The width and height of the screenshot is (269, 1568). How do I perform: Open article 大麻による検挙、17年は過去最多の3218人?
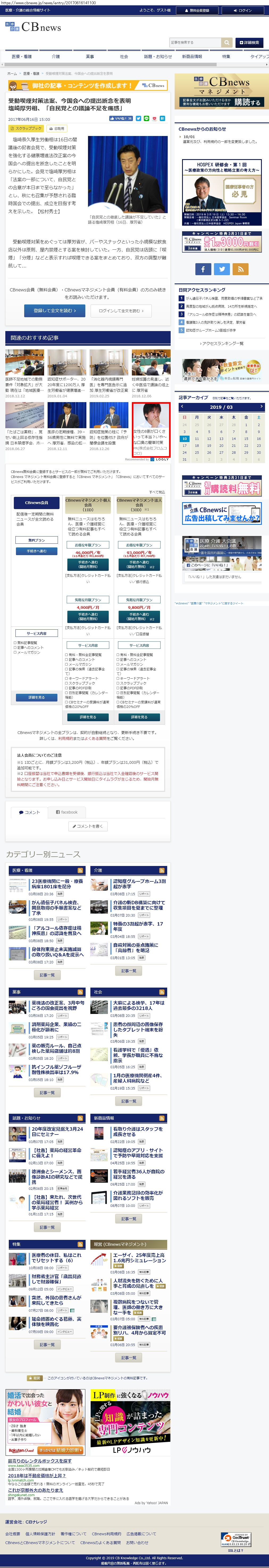click(139, 1006)
